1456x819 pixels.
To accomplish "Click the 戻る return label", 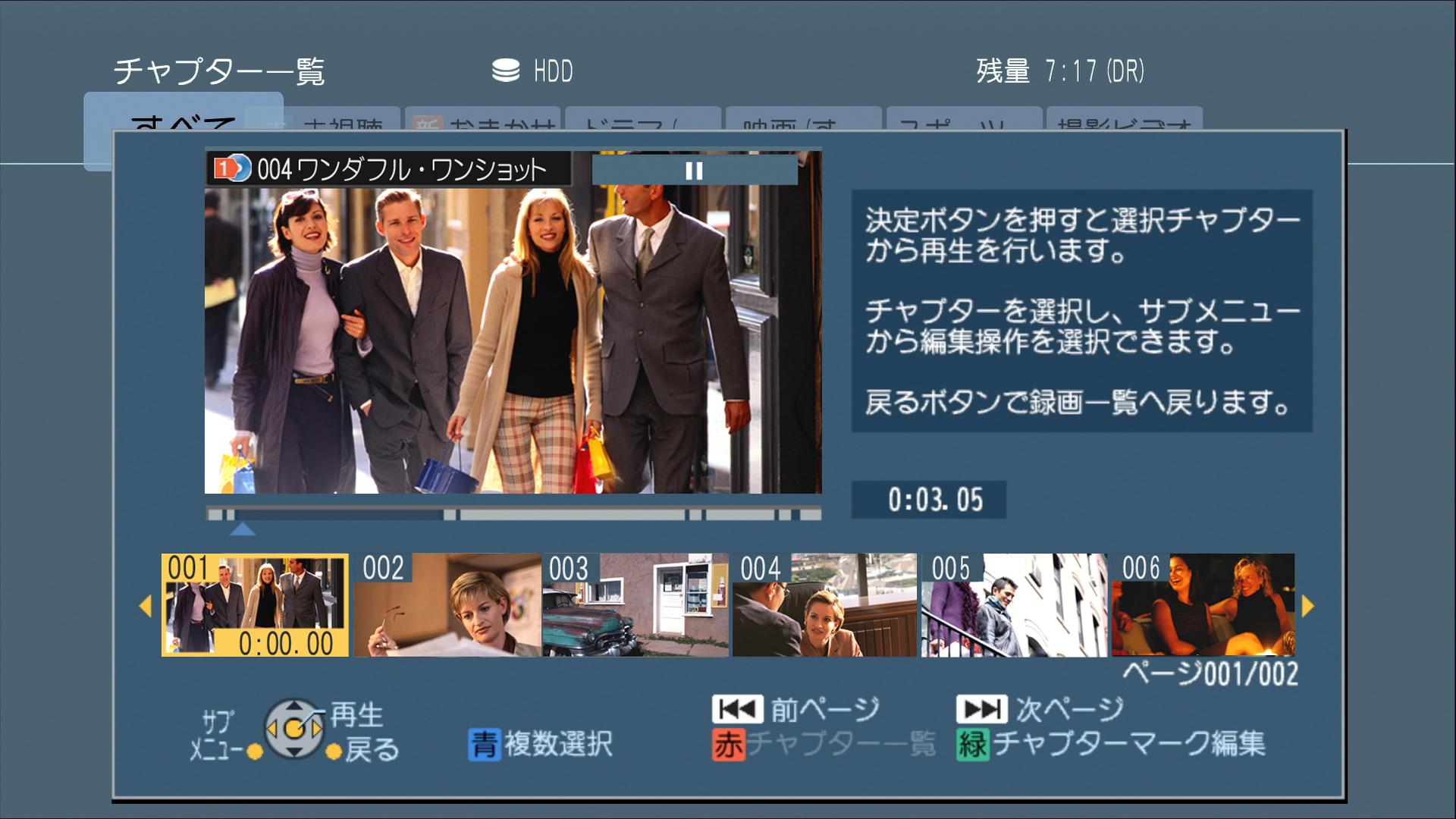I will (372, 750).
